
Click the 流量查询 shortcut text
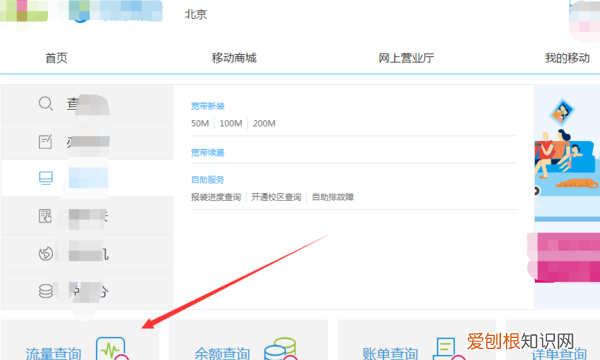tap(54, 353)
